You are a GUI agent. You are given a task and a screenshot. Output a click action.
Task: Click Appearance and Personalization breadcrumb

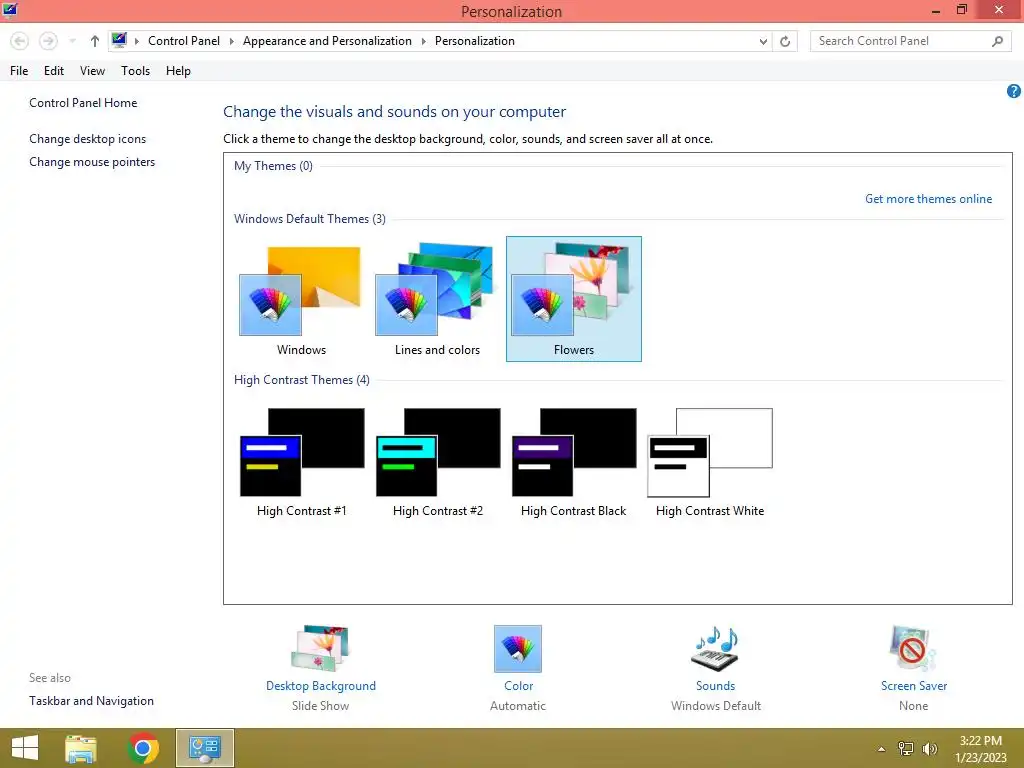[x=327, y=40]
